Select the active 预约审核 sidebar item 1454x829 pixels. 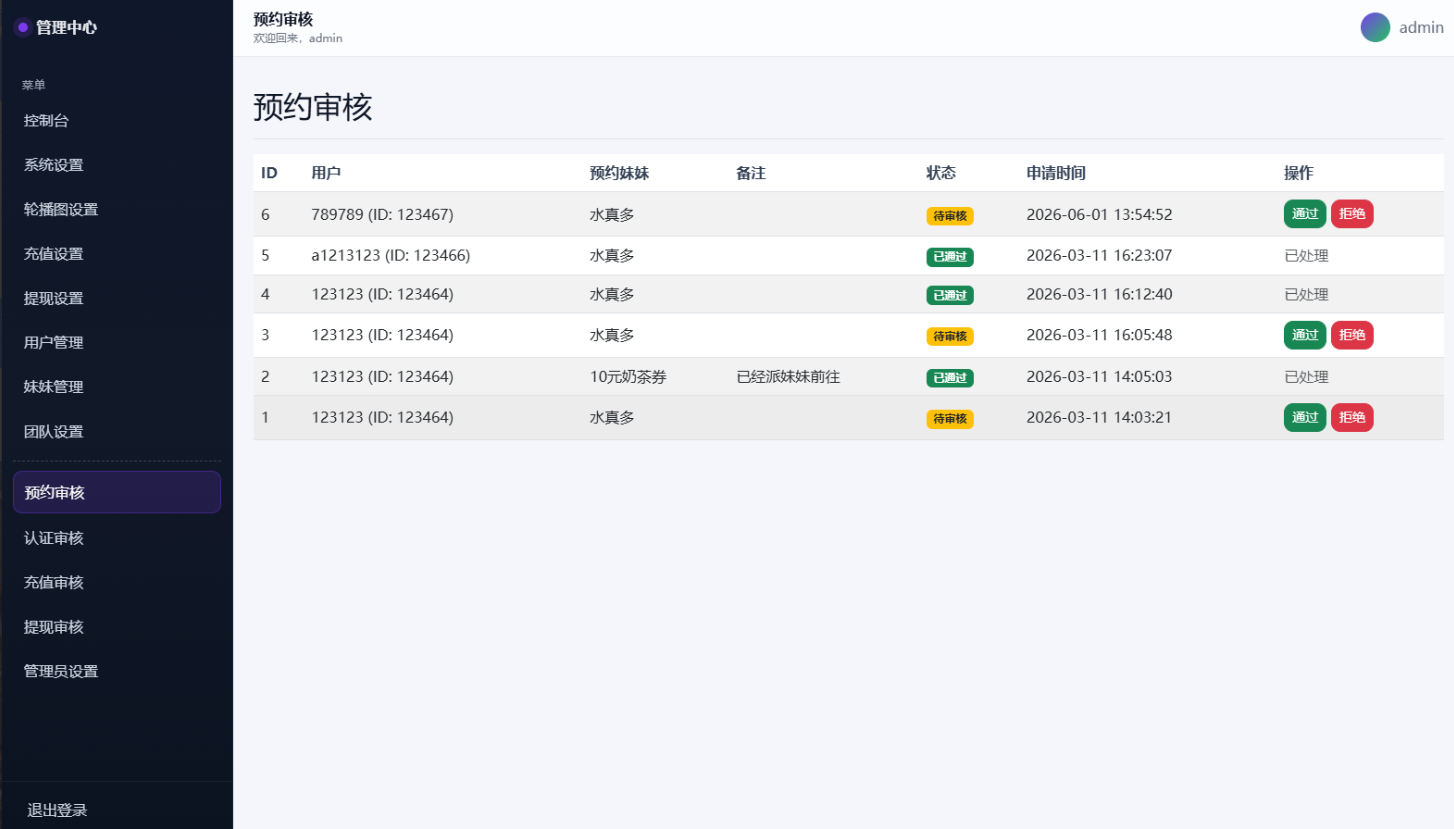tap(117, 492)
